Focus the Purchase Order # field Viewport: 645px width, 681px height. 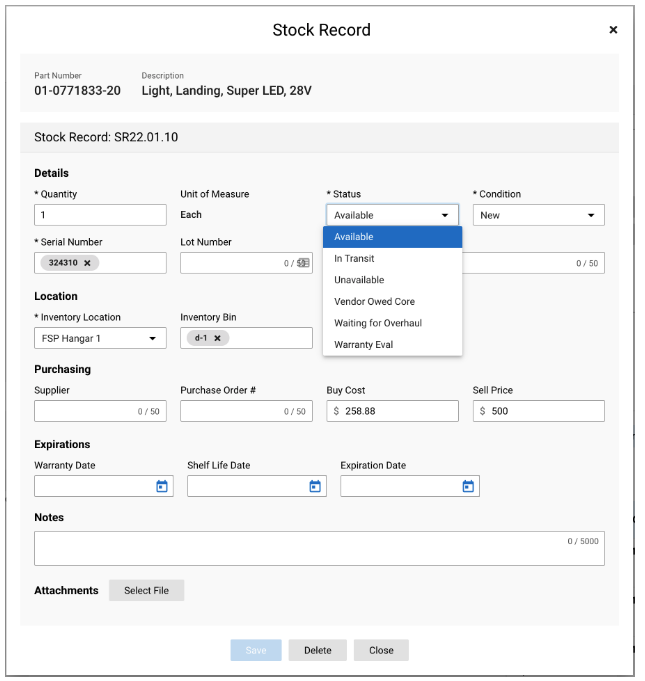coord(246,411)
